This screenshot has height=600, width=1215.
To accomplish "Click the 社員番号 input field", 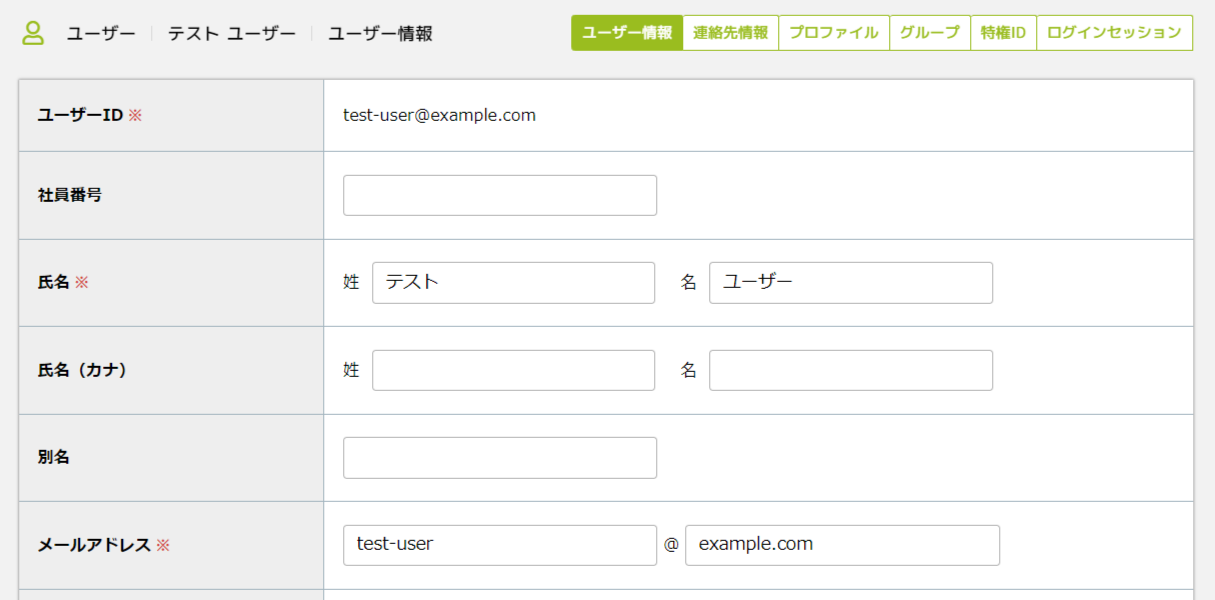I will [x=500, y=195].
